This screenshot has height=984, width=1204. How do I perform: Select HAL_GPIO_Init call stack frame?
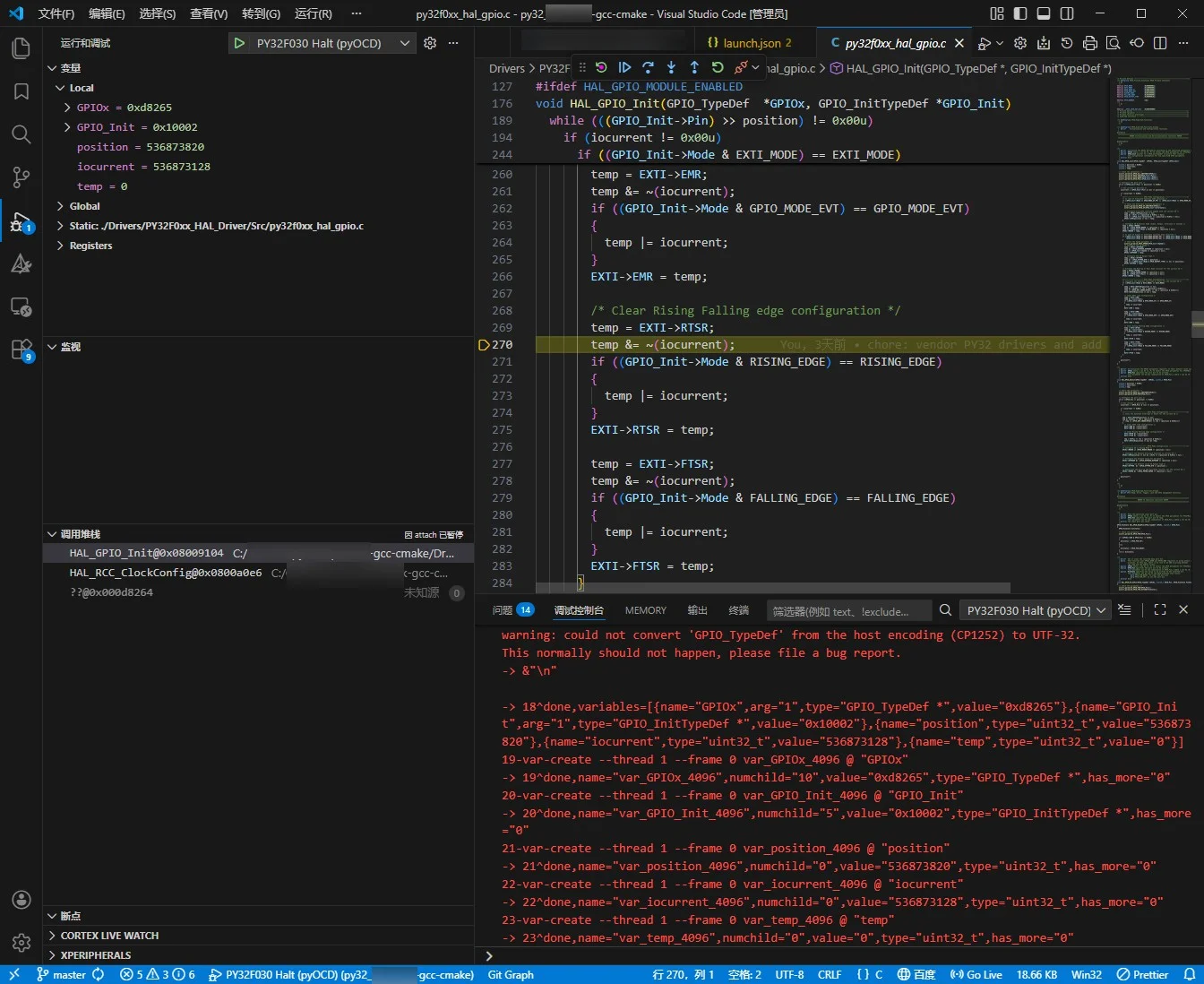258,553
